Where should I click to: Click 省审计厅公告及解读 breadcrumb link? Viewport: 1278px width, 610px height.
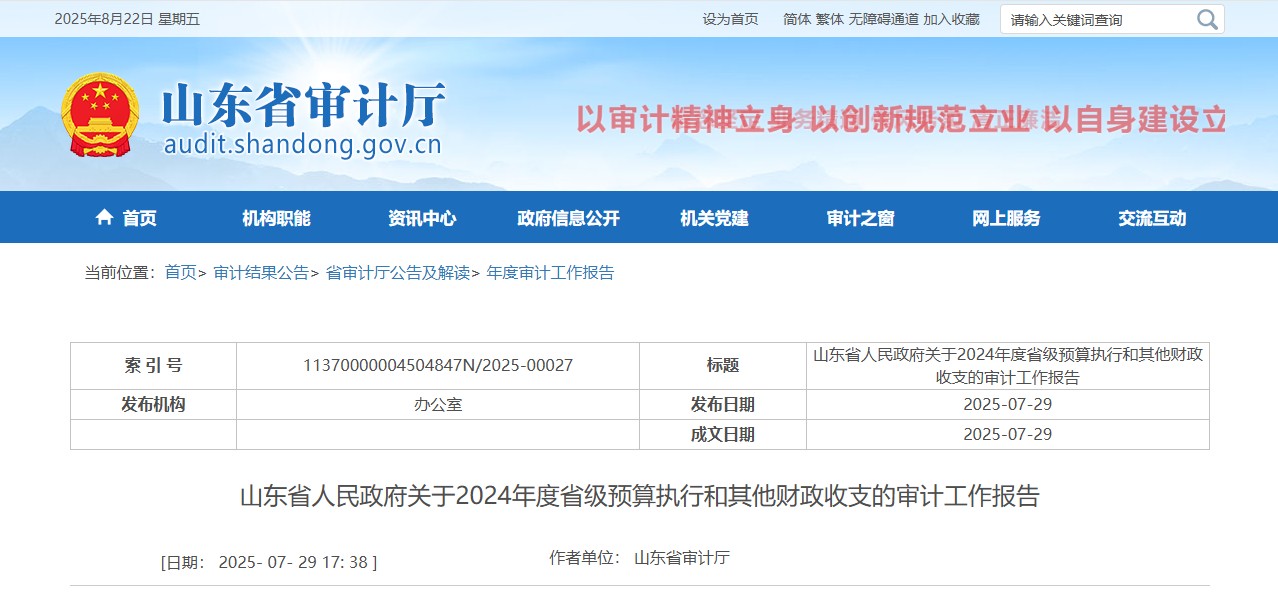tap(397, 273)
